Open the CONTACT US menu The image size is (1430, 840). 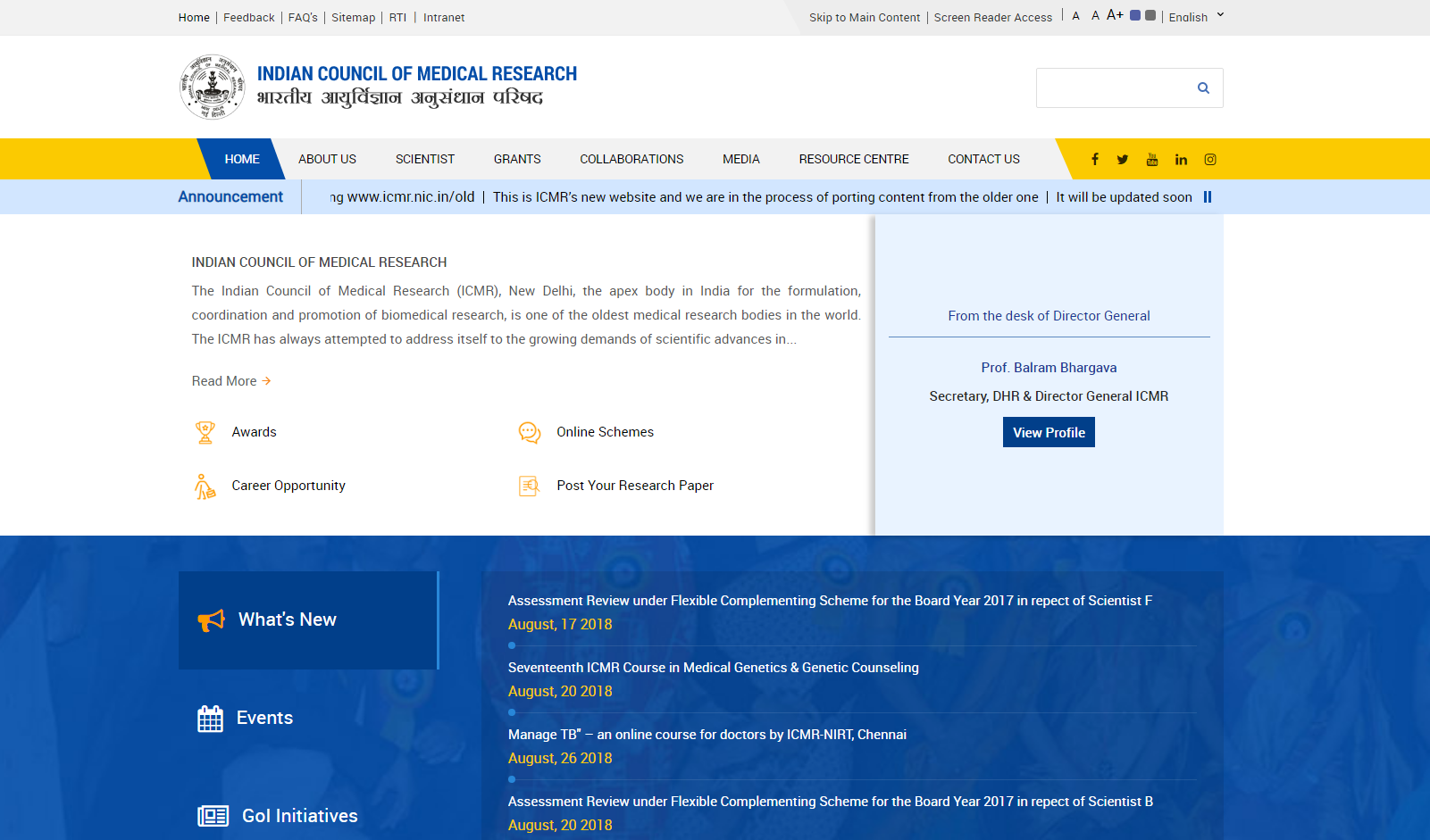[983, 159]
